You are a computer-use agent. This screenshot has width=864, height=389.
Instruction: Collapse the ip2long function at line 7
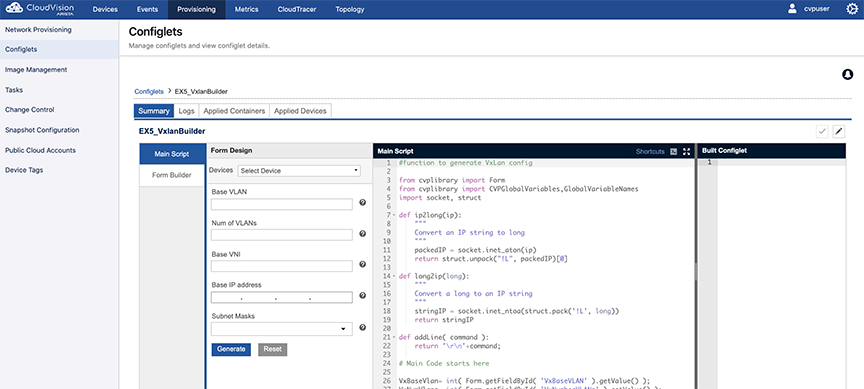(x=394, y=215)
